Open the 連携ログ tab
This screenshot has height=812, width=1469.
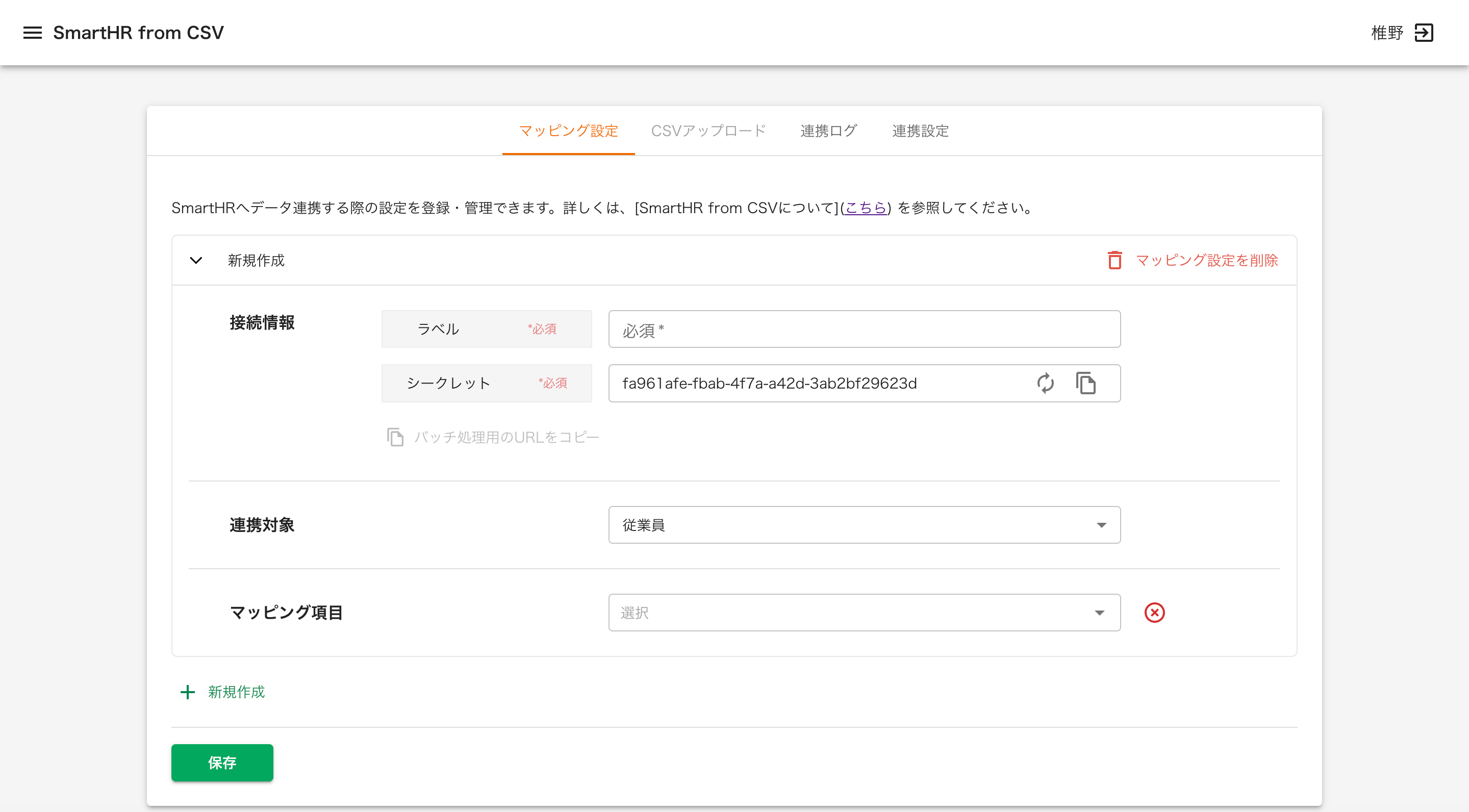[x=828, y=131]
